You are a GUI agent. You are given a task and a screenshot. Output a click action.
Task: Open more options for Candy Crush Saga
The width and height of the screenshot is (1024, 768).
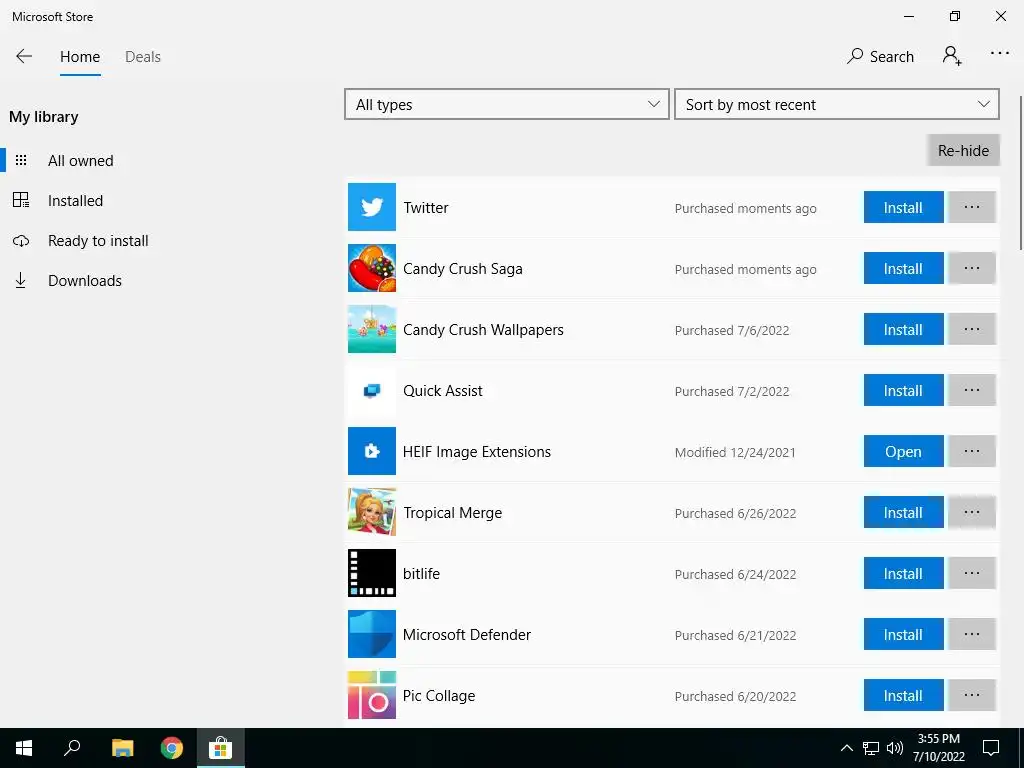point(972,268)
